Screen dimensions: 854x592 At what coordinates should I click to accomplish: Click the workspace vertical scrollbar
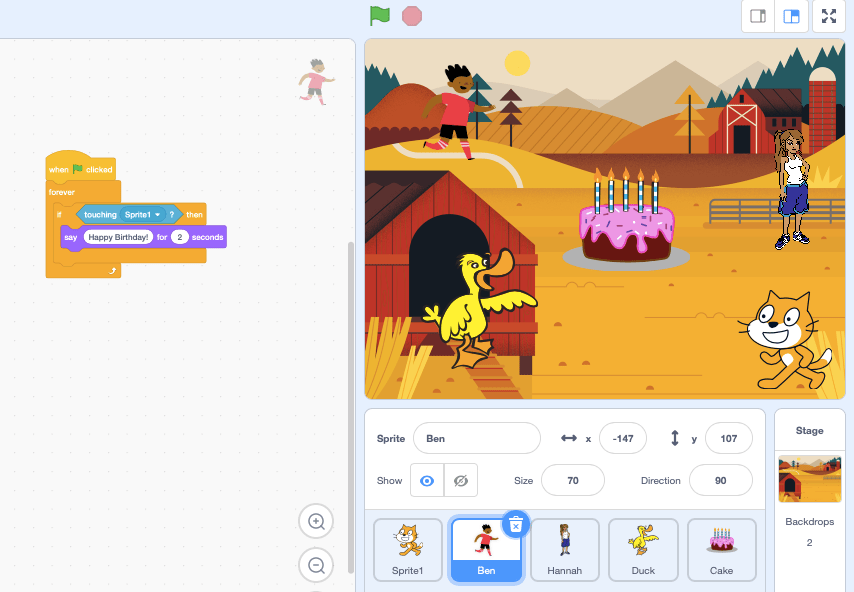click(349, 400)
